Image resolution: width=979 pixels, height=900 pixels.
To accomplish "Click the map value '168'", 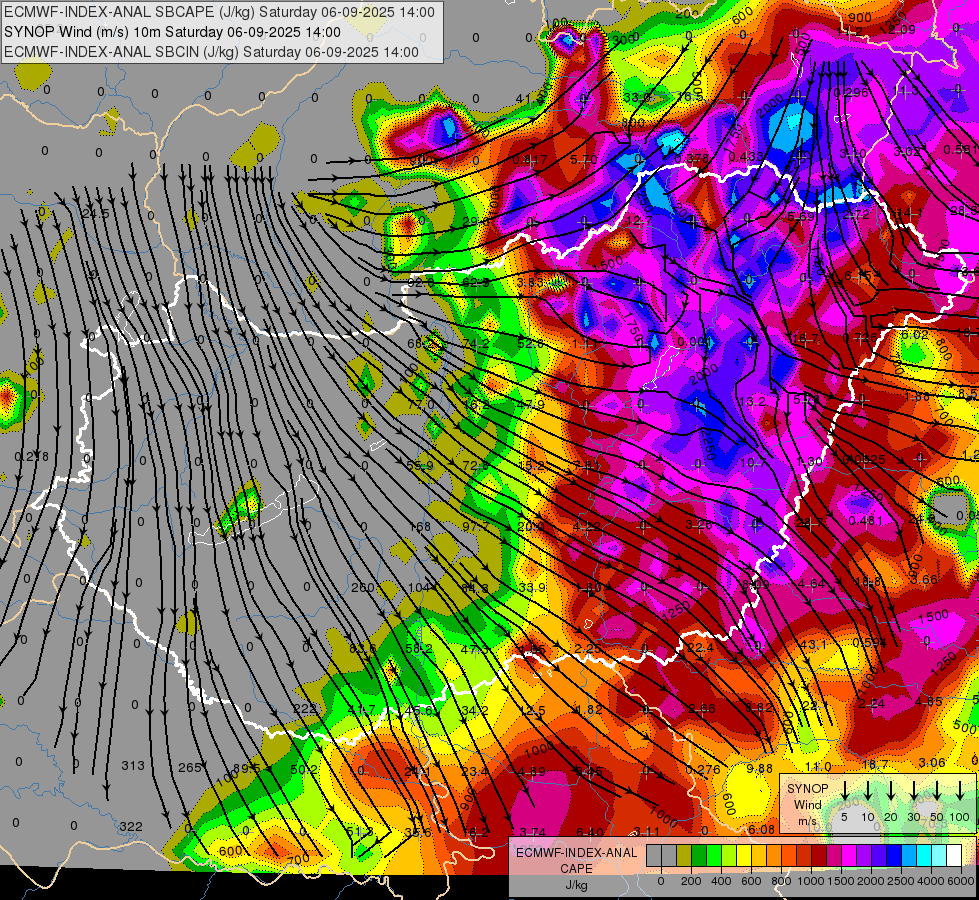I will coord(420,527).
